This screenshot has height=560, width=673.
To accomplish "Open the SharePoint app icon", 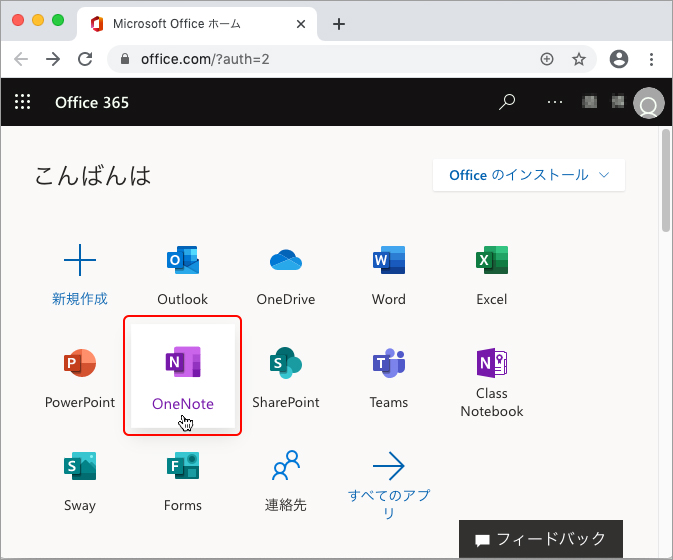I will point(286,365).
